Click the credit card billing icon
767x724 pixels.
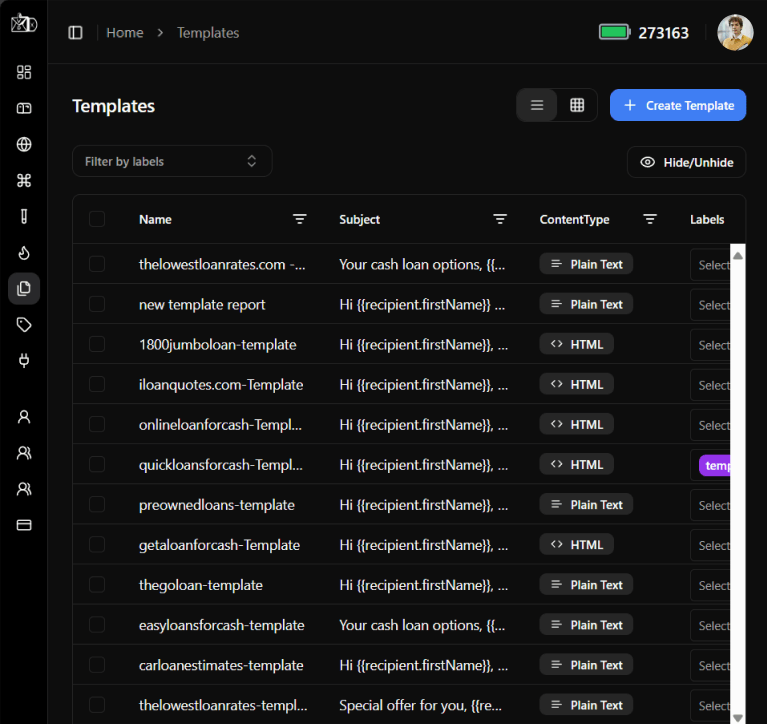point(24,524)
